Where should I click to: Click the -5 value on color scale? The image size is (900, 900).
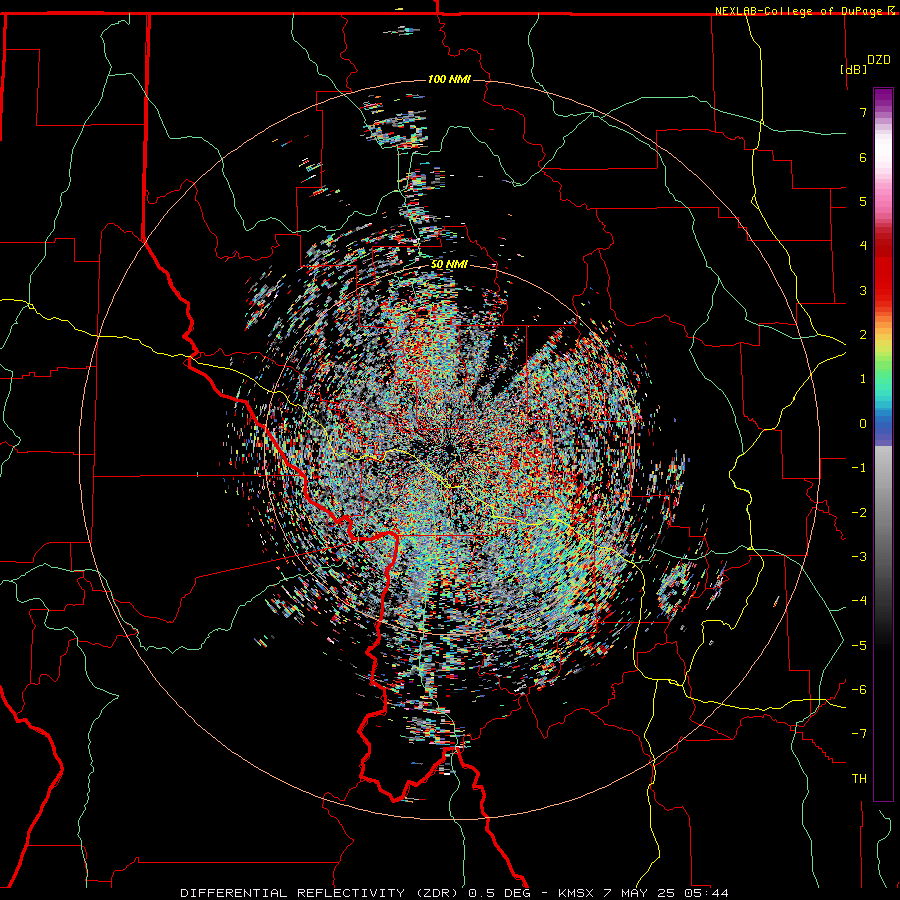(859, 646)
